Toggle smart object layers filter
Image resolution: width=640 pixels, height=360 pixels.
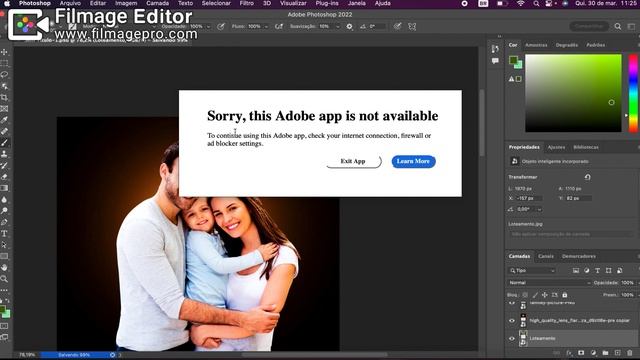click(620, 271)
